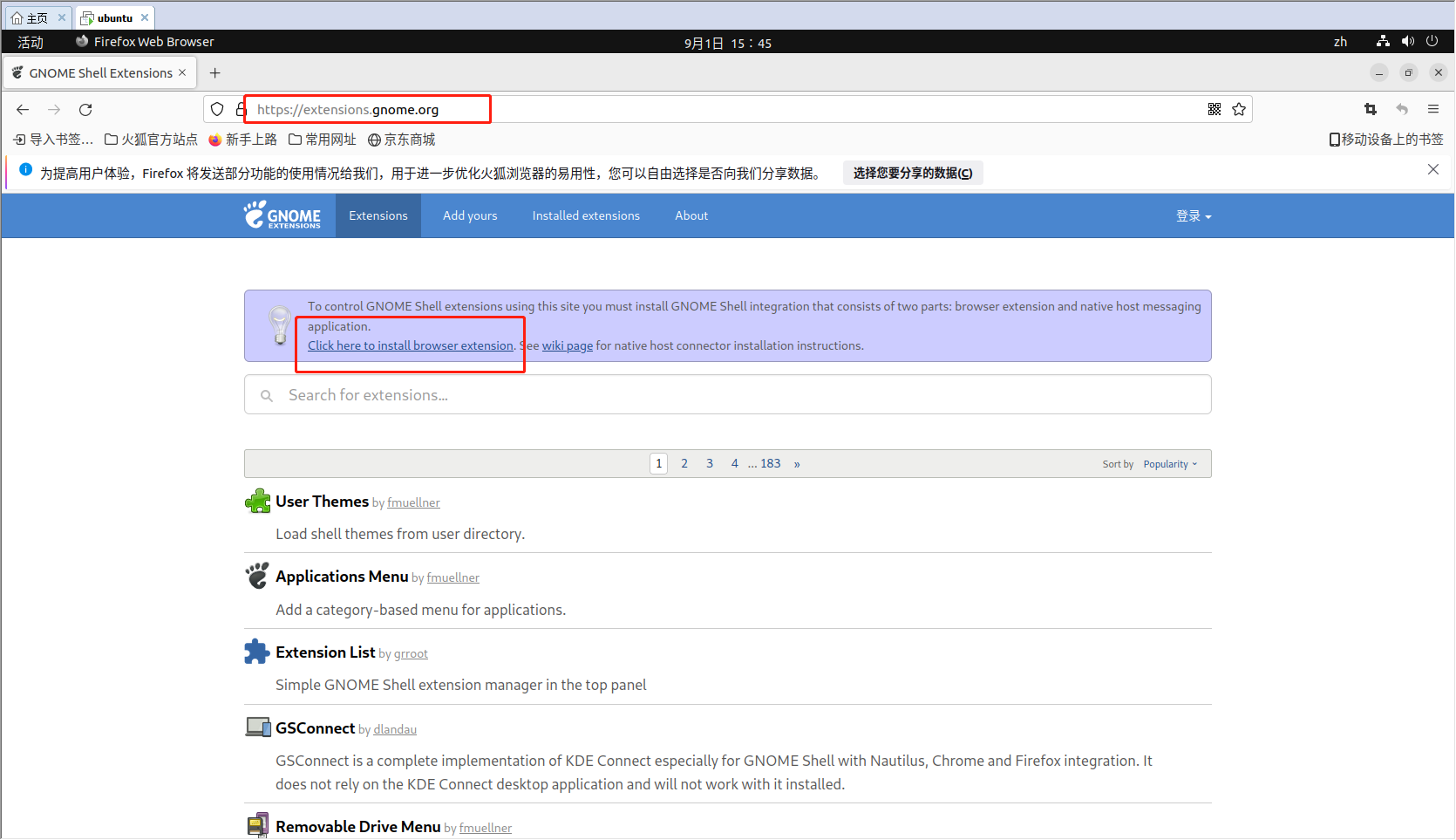
Task: Click the Applications Menu foot icon
Action: [x=257, y=576]
